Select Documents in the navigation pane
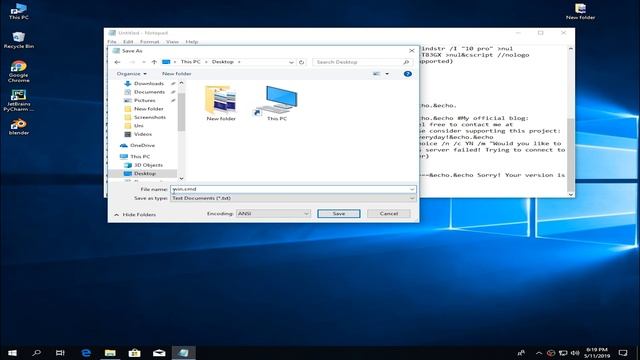640x360 pixels. pyautogui.click(x=149, y=92)
